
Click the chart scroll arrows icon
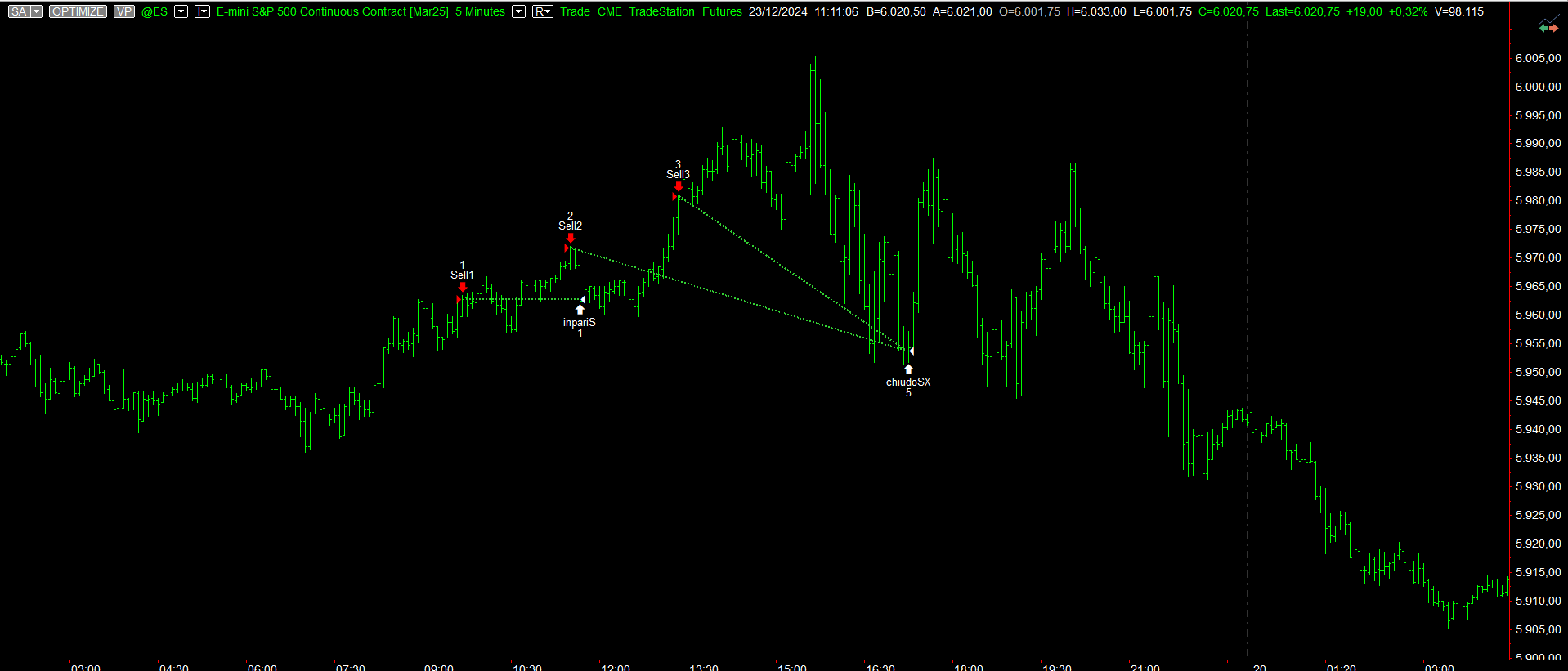pos(1548,28)
